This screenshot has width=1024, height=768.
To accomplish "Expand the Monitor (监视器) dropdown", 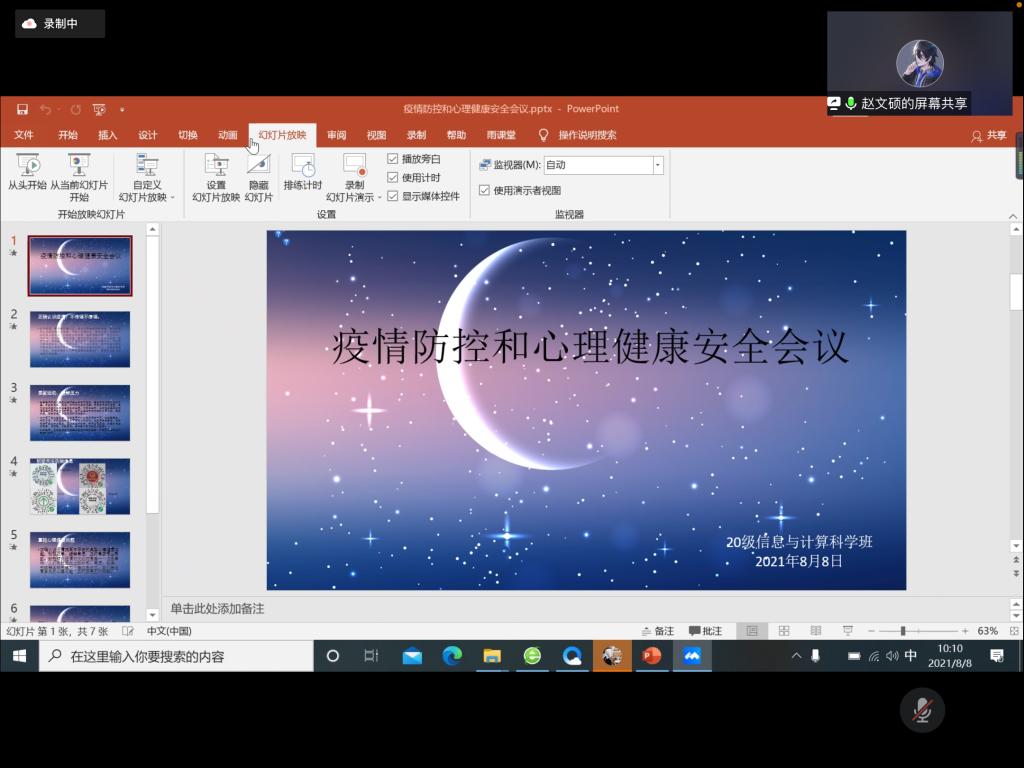I will point(657,165).
